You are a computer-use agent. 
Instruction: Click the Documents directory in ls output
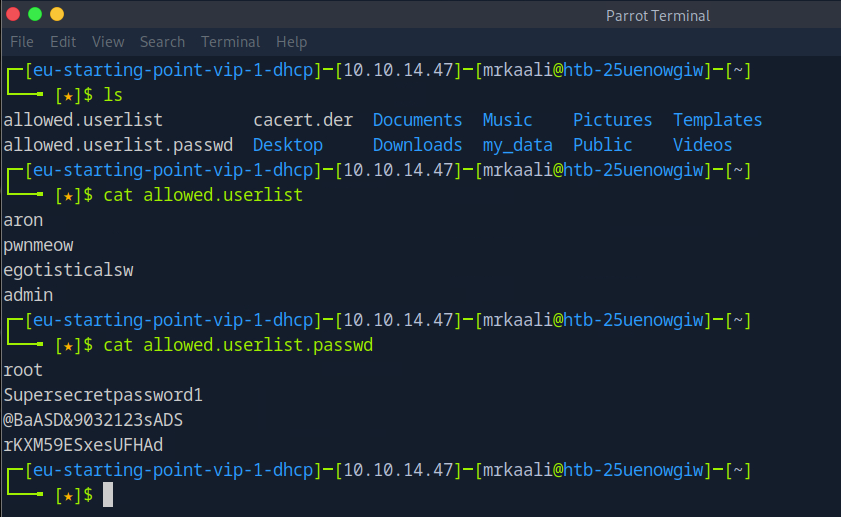pyautogui.click(x=417, y=120)
